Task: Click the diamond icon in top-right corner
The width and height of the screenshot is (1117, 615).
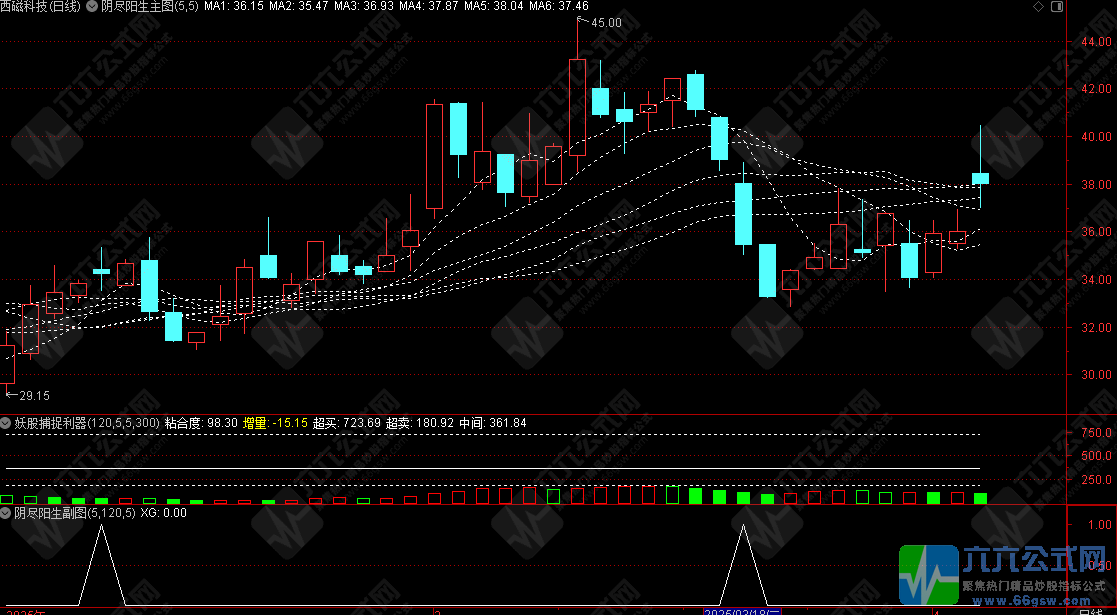Action: [1037, 7]
